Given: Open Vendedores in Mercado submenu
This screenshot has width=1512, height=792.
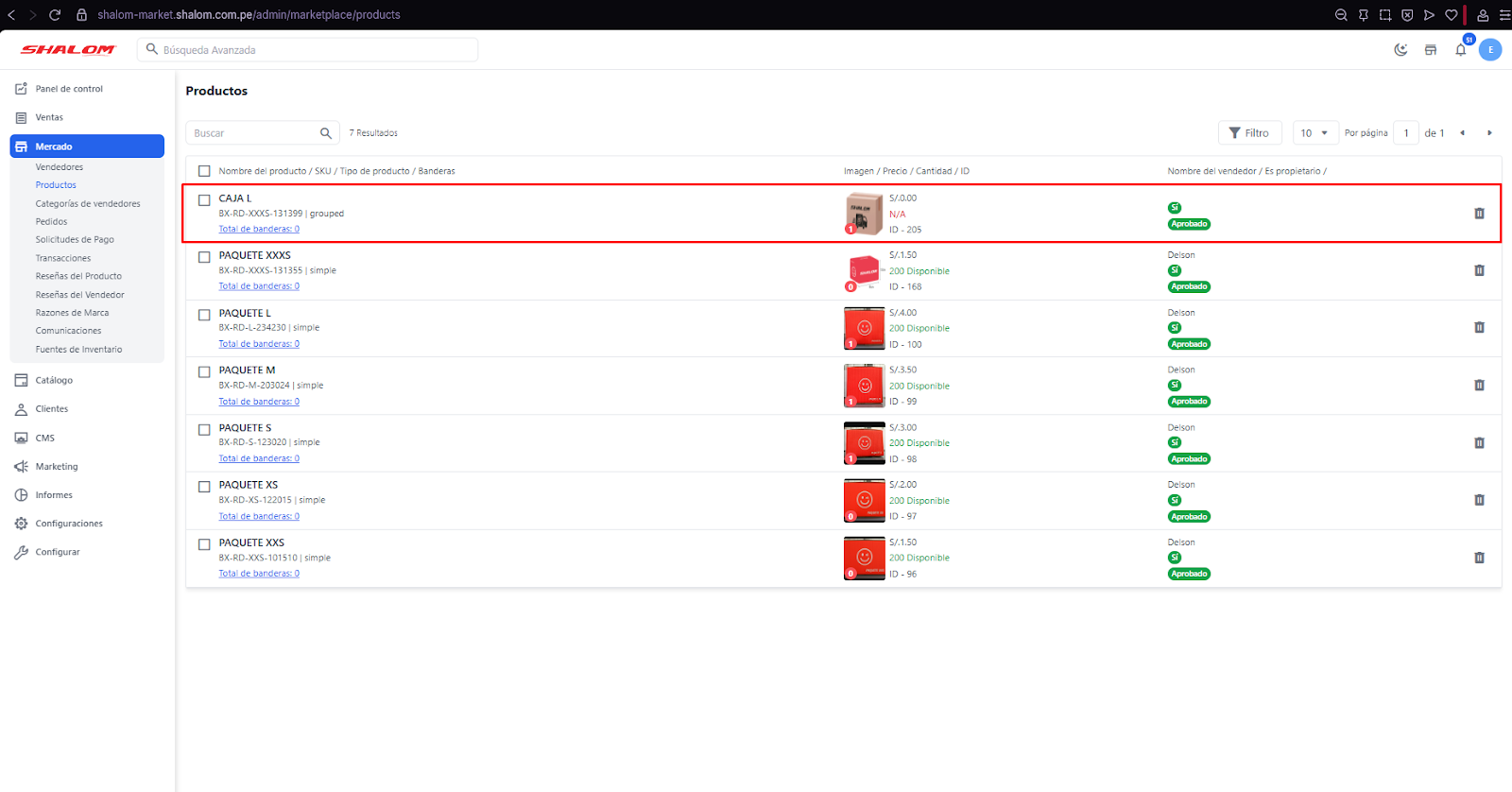Looking at the screenshot, I should pos(60,167).
